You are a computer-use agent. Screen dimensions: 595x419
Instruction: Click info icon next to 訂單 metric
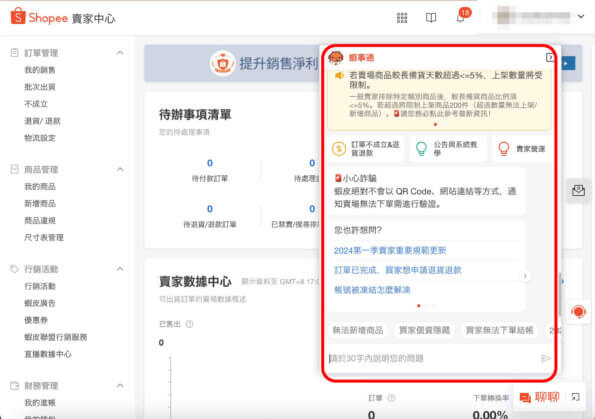click(391, 397)
